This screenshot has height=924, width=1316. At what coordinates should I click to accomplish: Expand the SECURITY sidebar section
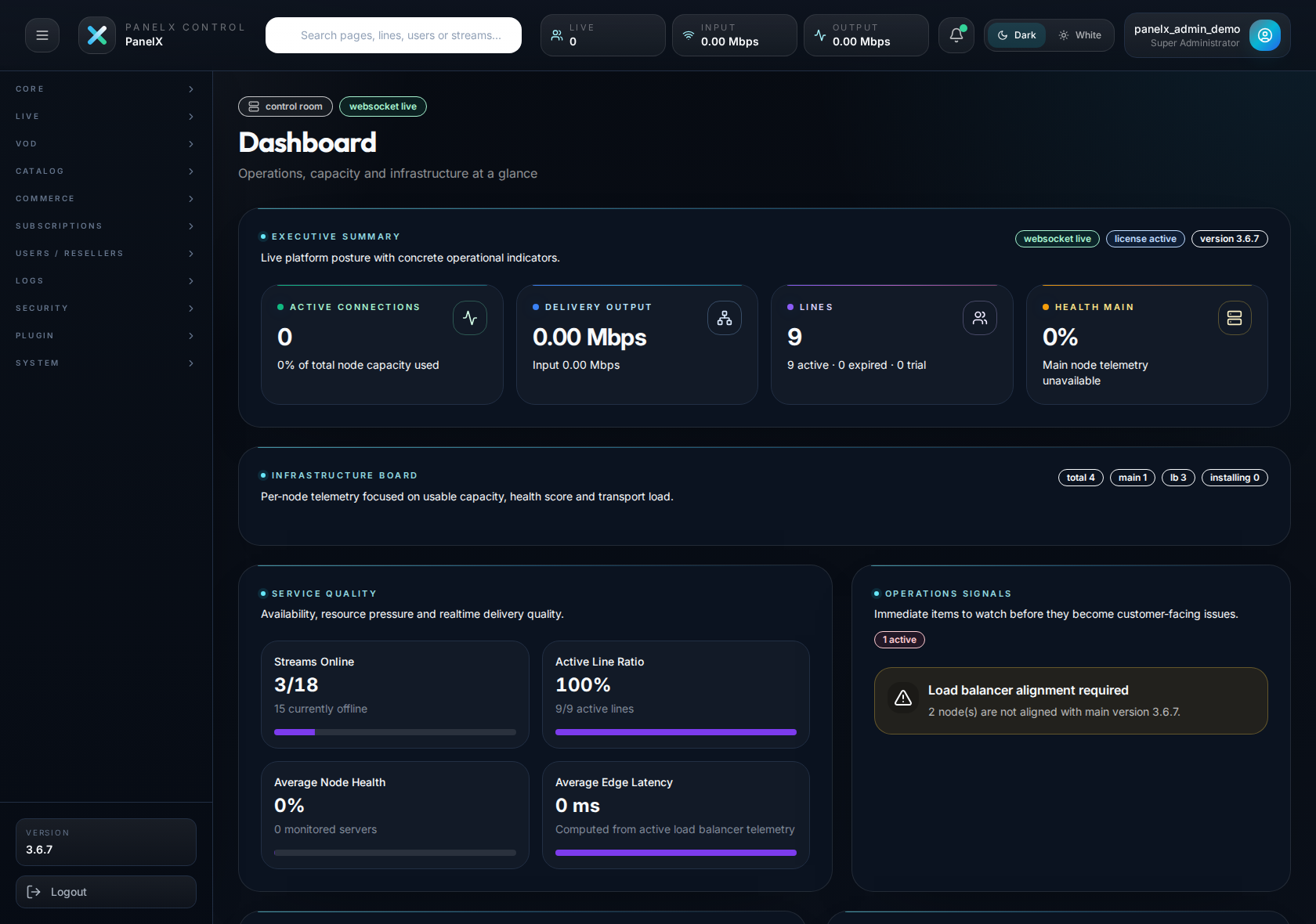[x=106, y=308]
